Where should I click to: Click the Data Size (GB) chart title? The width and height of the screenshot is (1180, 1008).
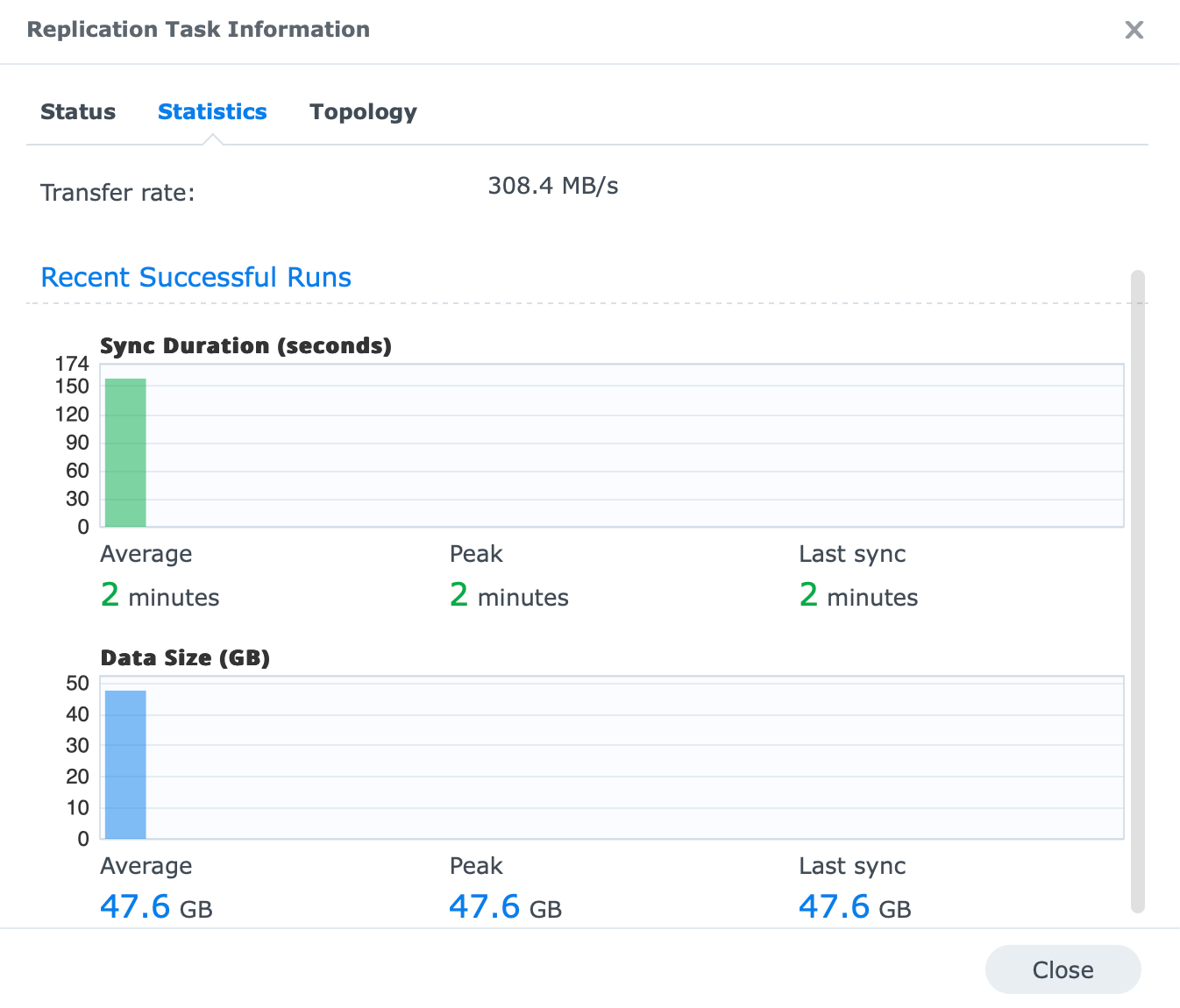185,657
